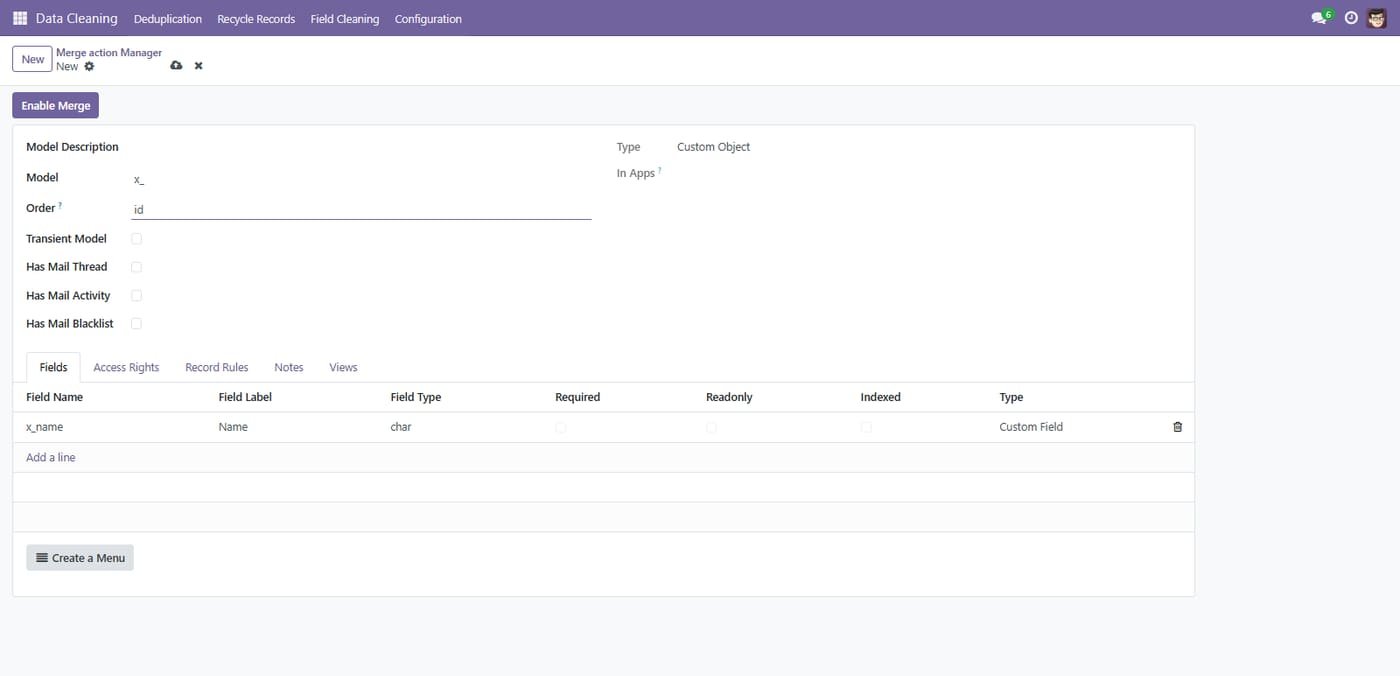
Task: Go to Data Cleaning app home
Action: (x=76, y=18)
